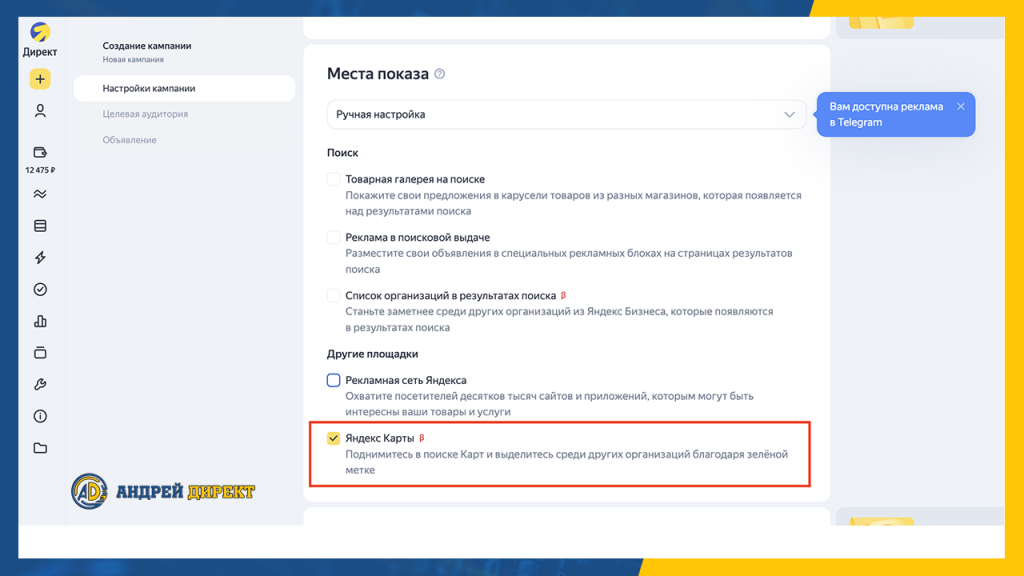Screen dimensions: 1024x576
Task: Uncheck the Яндекс Карты checkbox
Action: 333,438
